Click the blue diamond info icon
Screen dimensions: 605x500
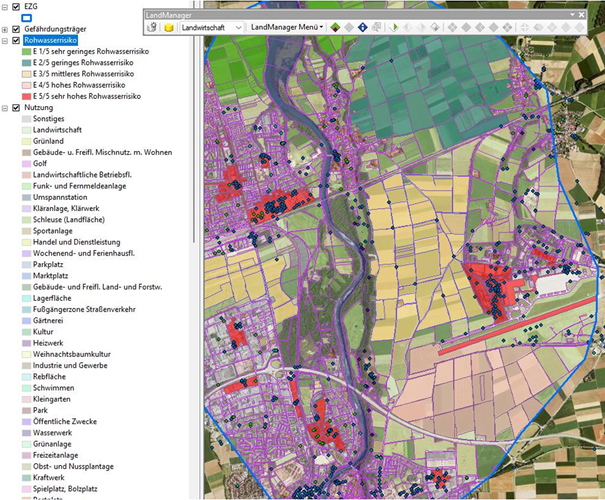tap(362, 28)
